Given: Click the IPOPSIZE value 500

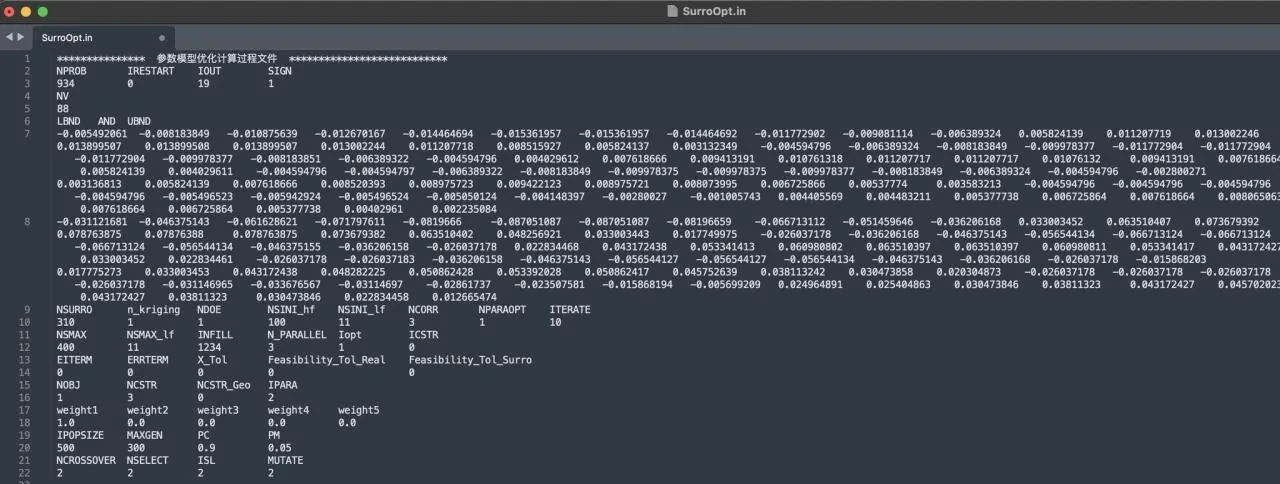Looking at the screenshot, I should pyautogui.click(x=65, y=447).
